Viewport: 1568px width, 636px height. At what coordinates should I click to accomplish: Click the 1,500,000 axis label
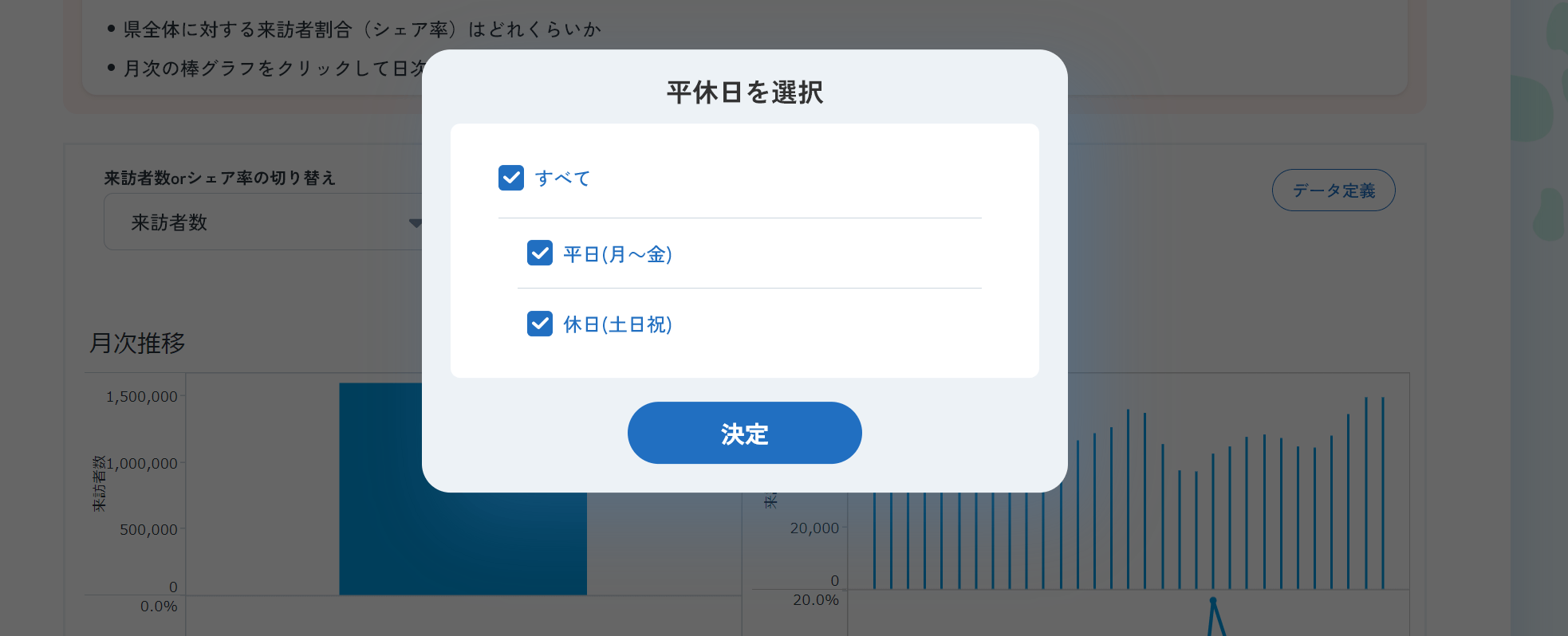(142, 396)
